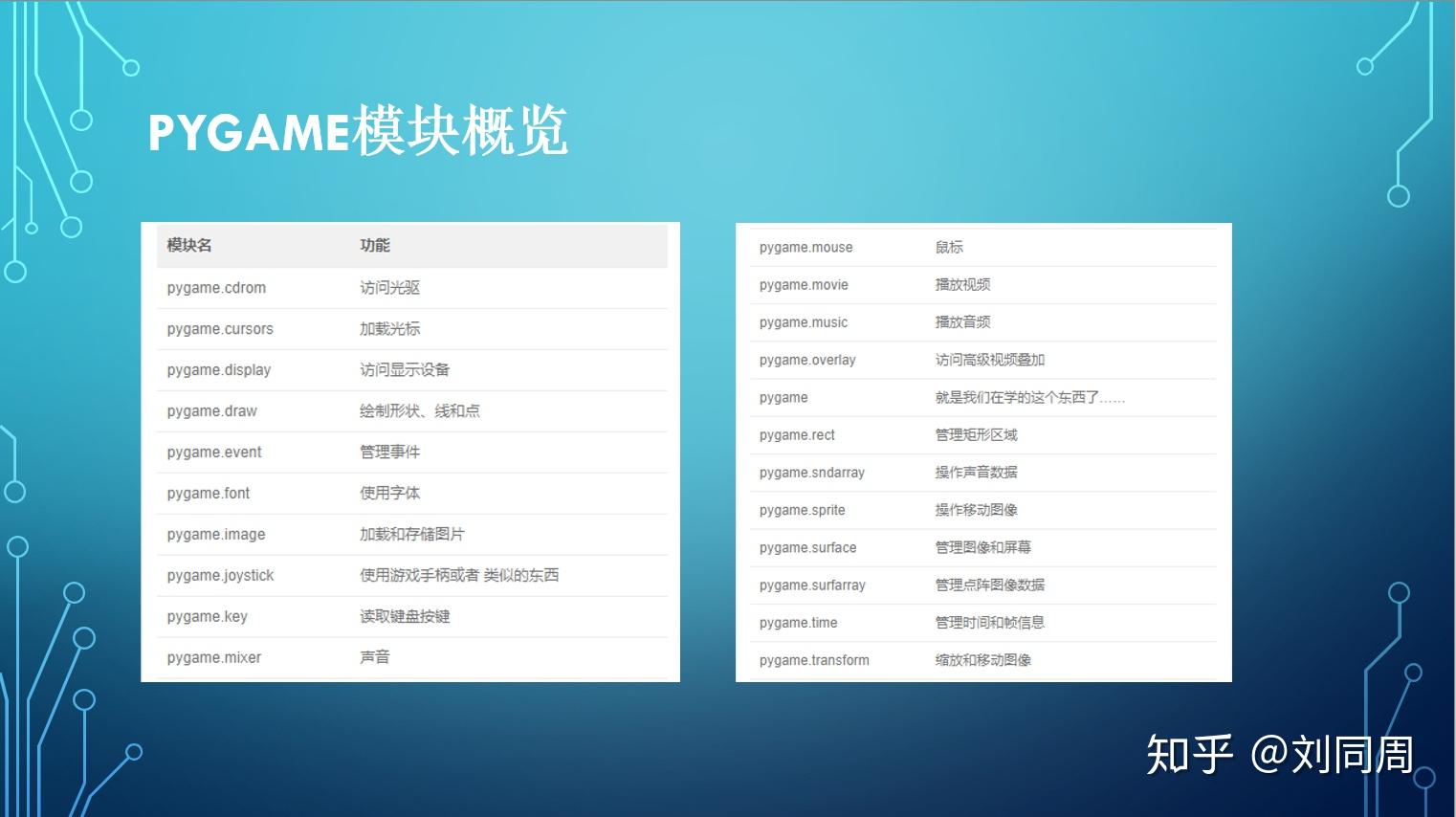This screenshot has height=817, width=1456.
Task: Click the pygame.display module name
Action: click(218, 369)
